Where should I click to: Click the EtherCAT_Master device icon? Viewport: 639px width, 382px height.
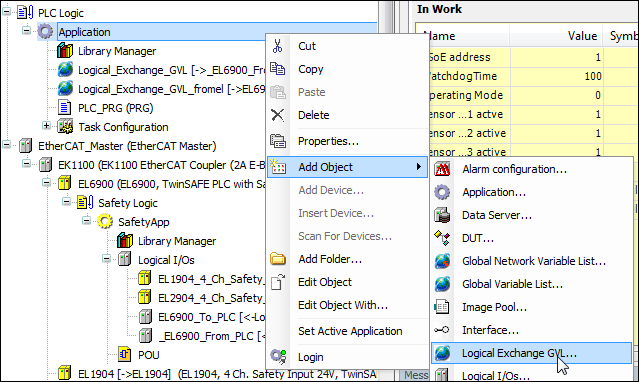click(26, 146)
